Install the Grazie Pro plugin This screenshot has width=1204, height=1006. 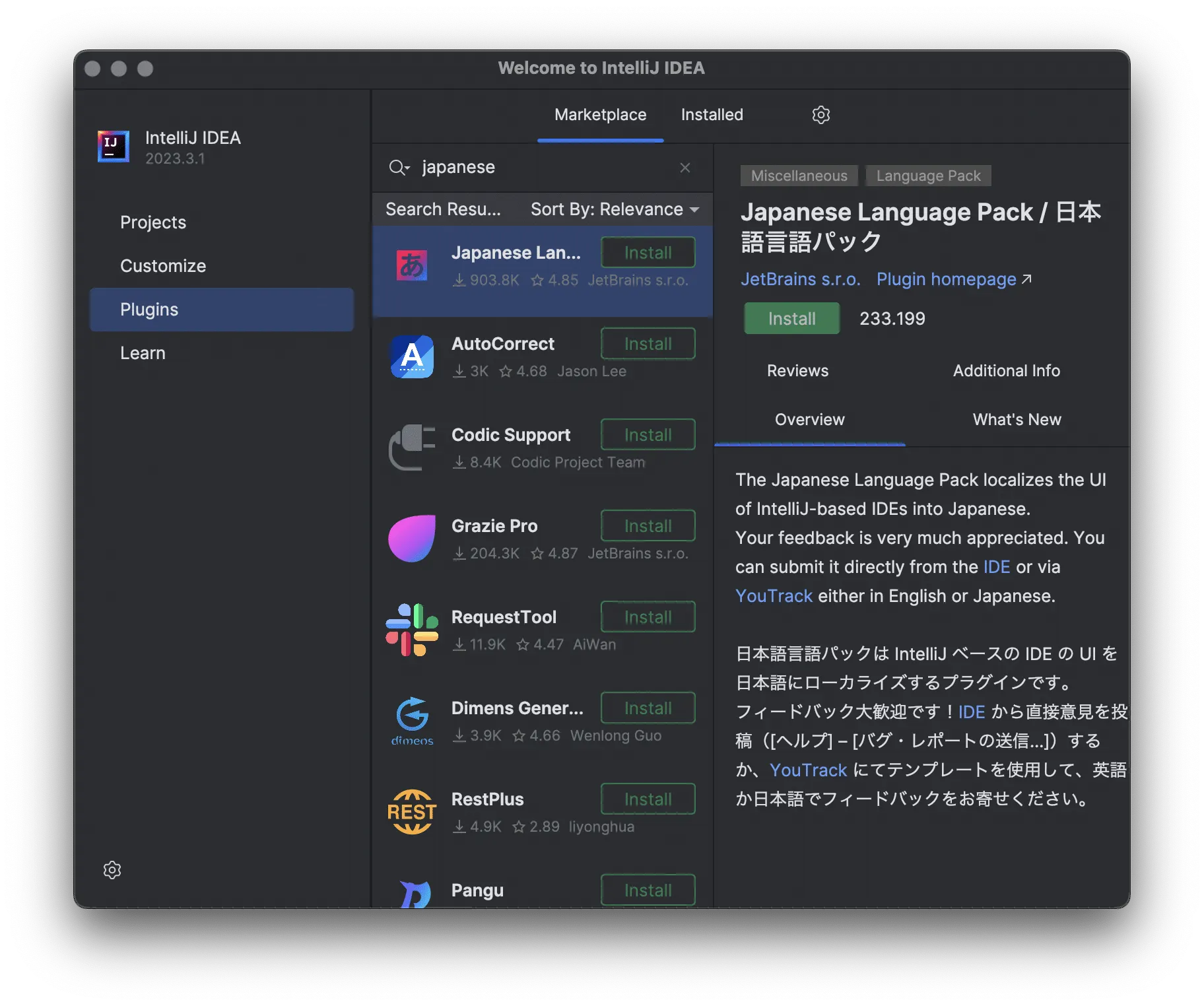(x=648, y=526)
